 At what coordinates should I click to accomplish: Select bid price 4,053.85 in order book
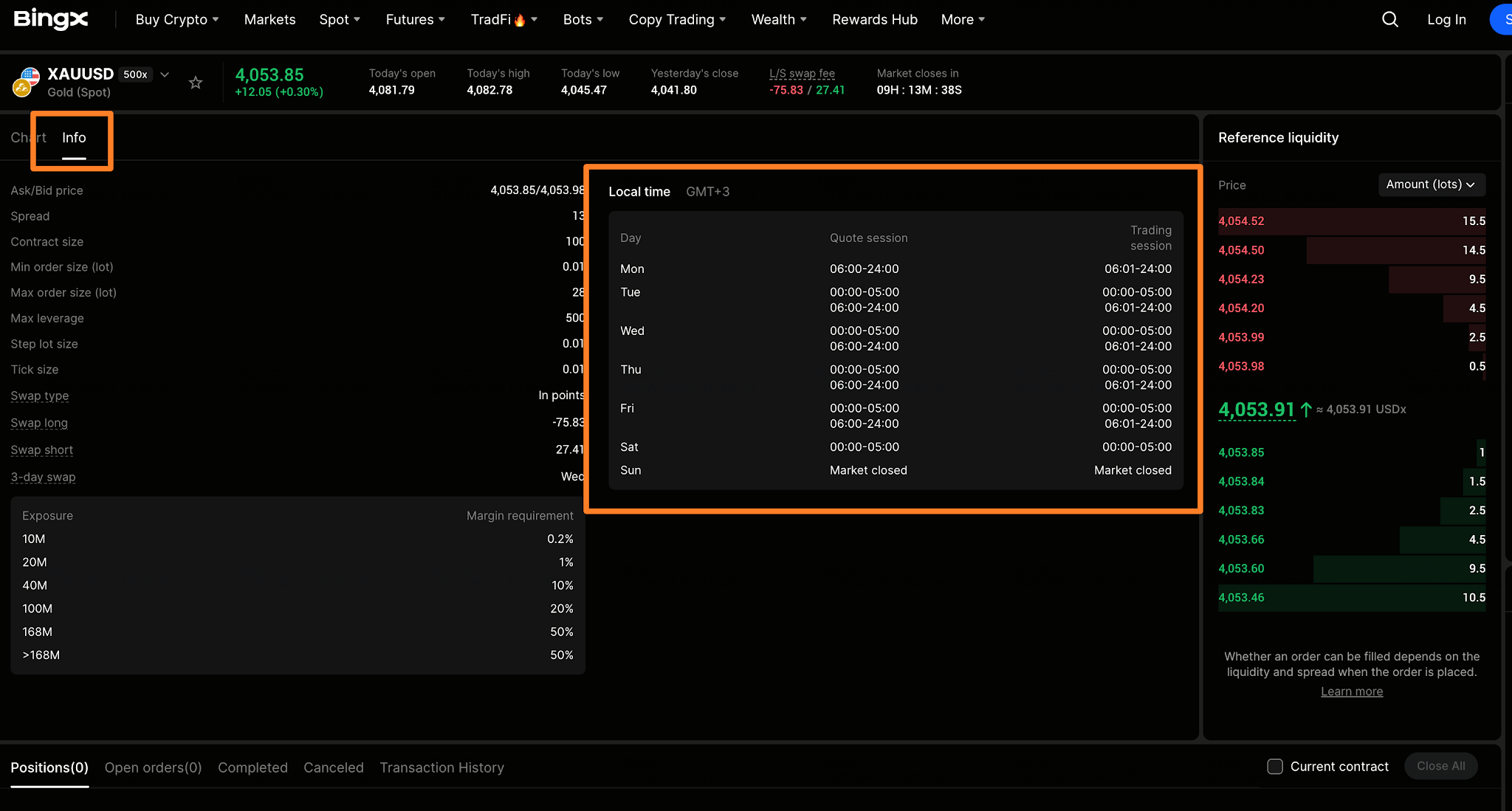point(1242,452)
